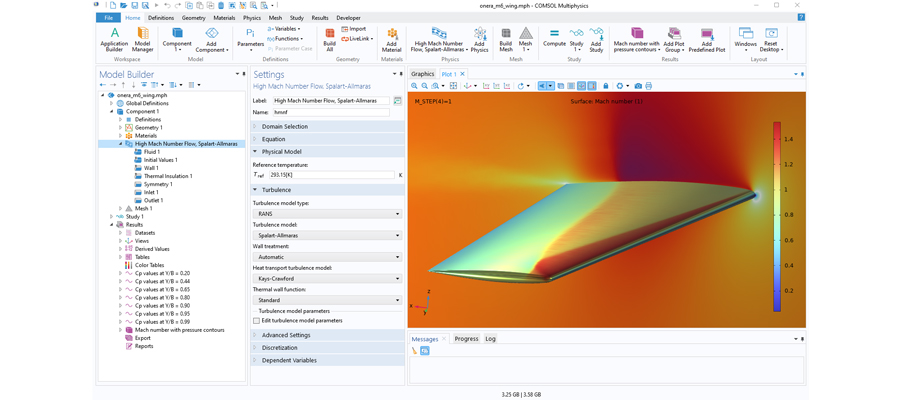900x400 pixels.
Task: Click the graphics snapshot camera icon
Action: (x=638, y=86)
